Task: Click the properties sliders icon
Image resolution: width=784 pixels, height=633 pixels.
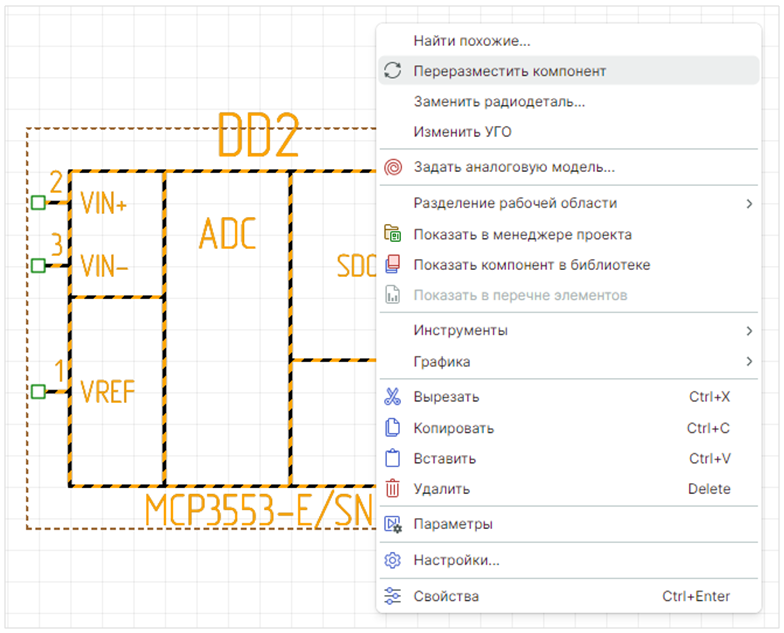Action: pyautogui.click(x=393, y=597)
